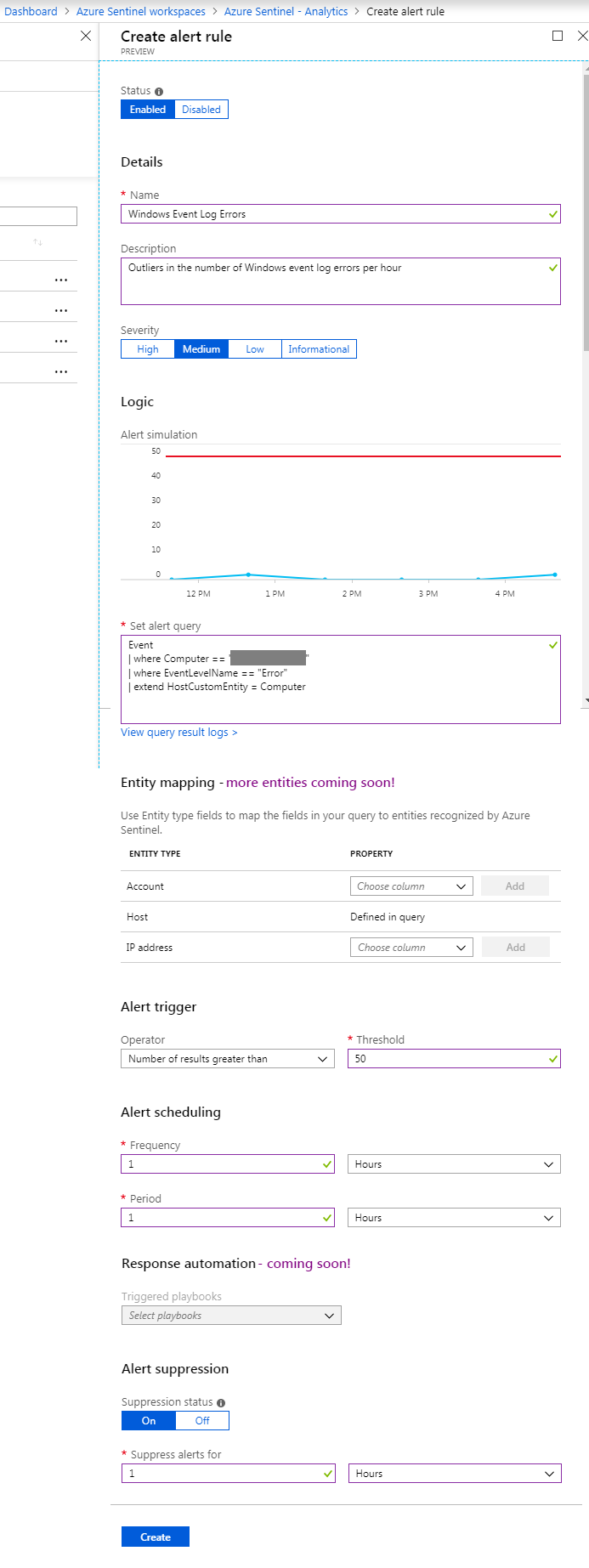Select Low severity
This screenshot has width=589, height=1568.
click(255, 349)
